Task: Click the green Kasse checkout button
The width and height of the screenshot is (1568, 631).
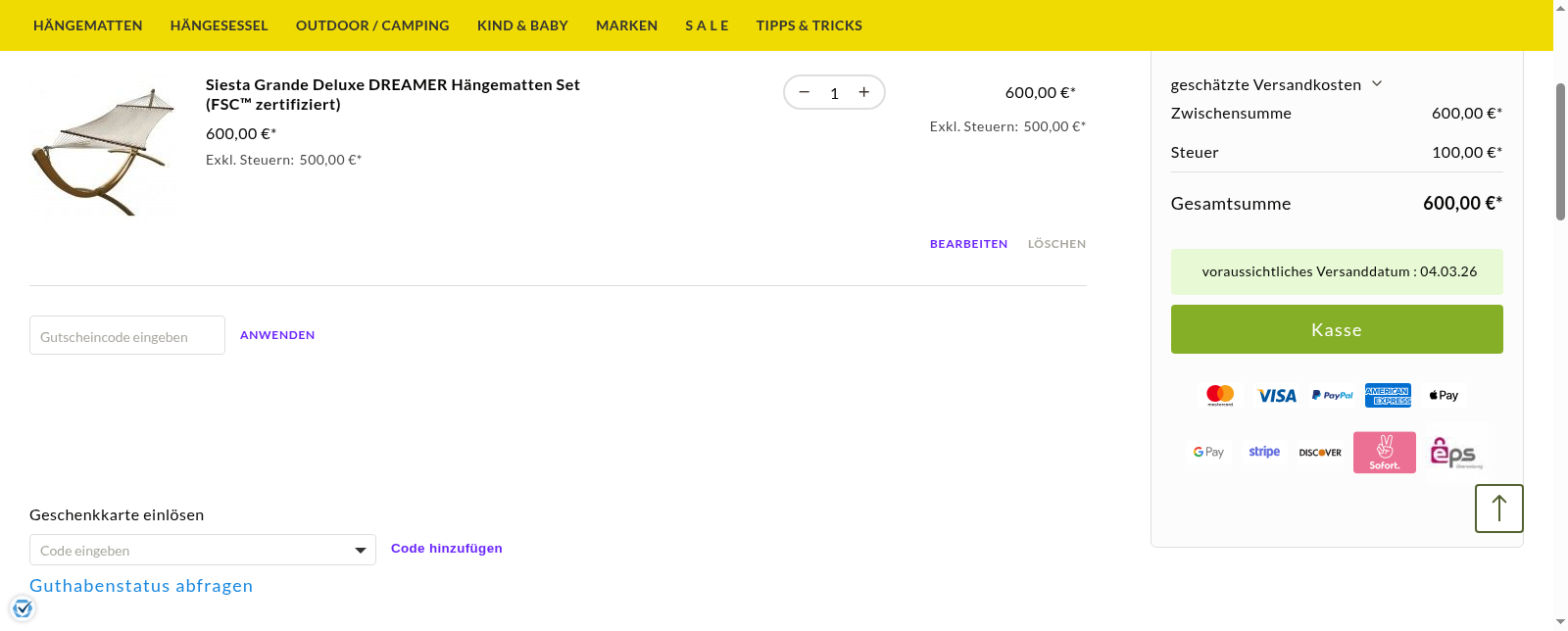Action: coord(1337,329)
